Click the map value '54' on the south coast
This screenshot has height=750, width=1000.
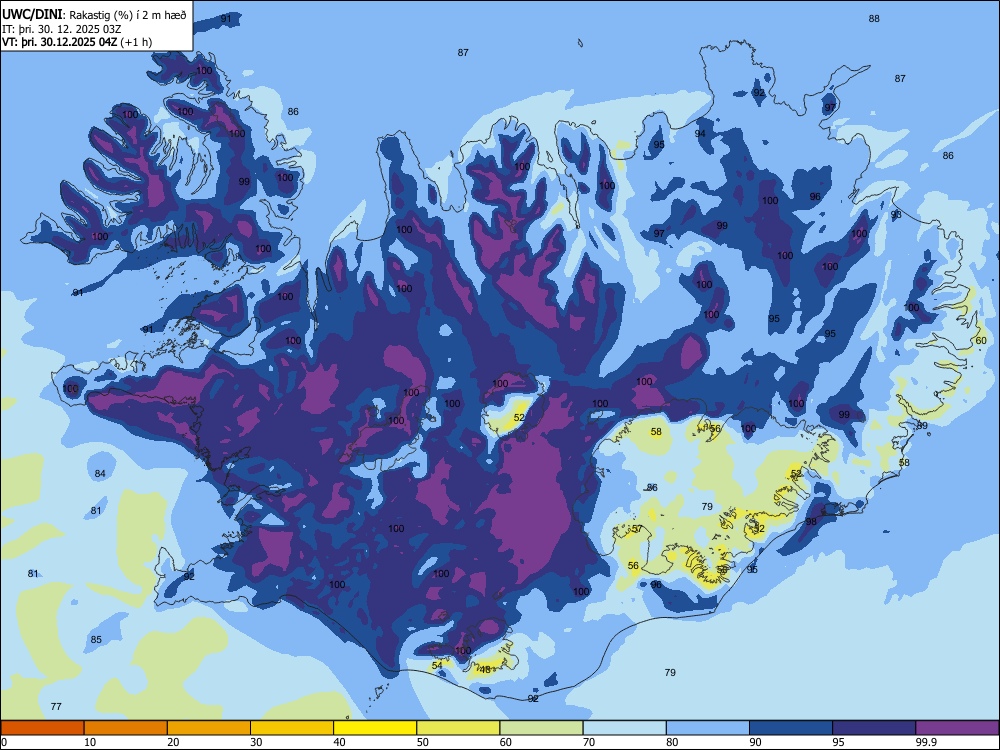[x=437, y=665]
